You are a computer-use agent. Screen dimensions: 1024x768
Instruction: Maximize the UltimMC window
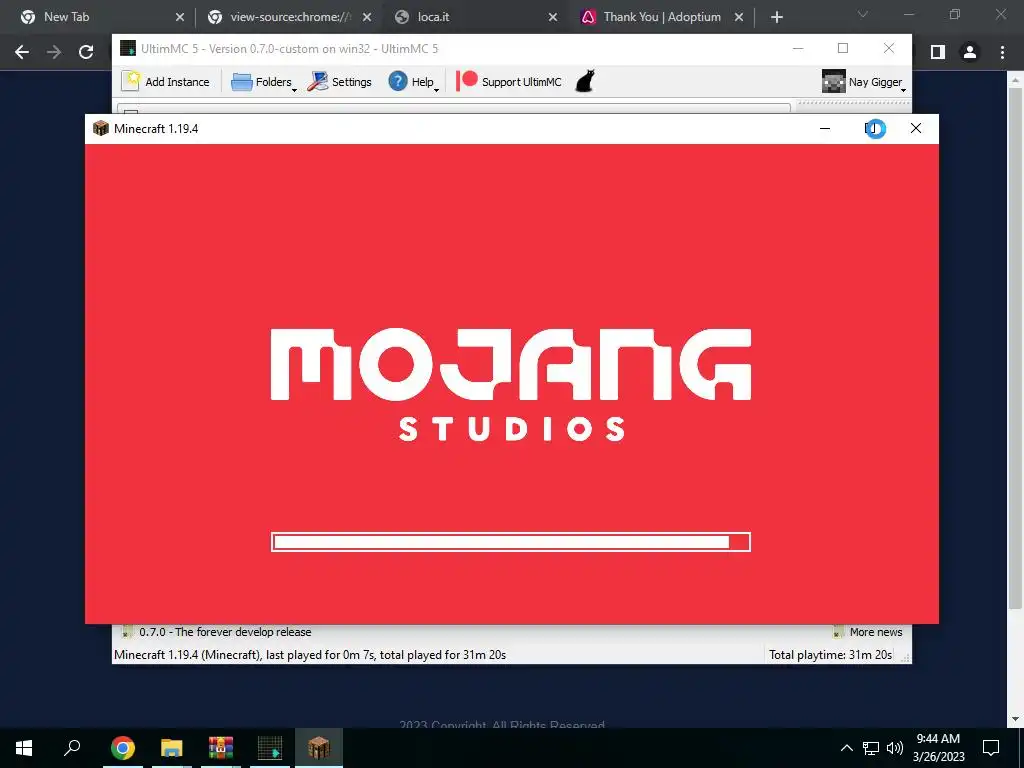coord(843,48)
